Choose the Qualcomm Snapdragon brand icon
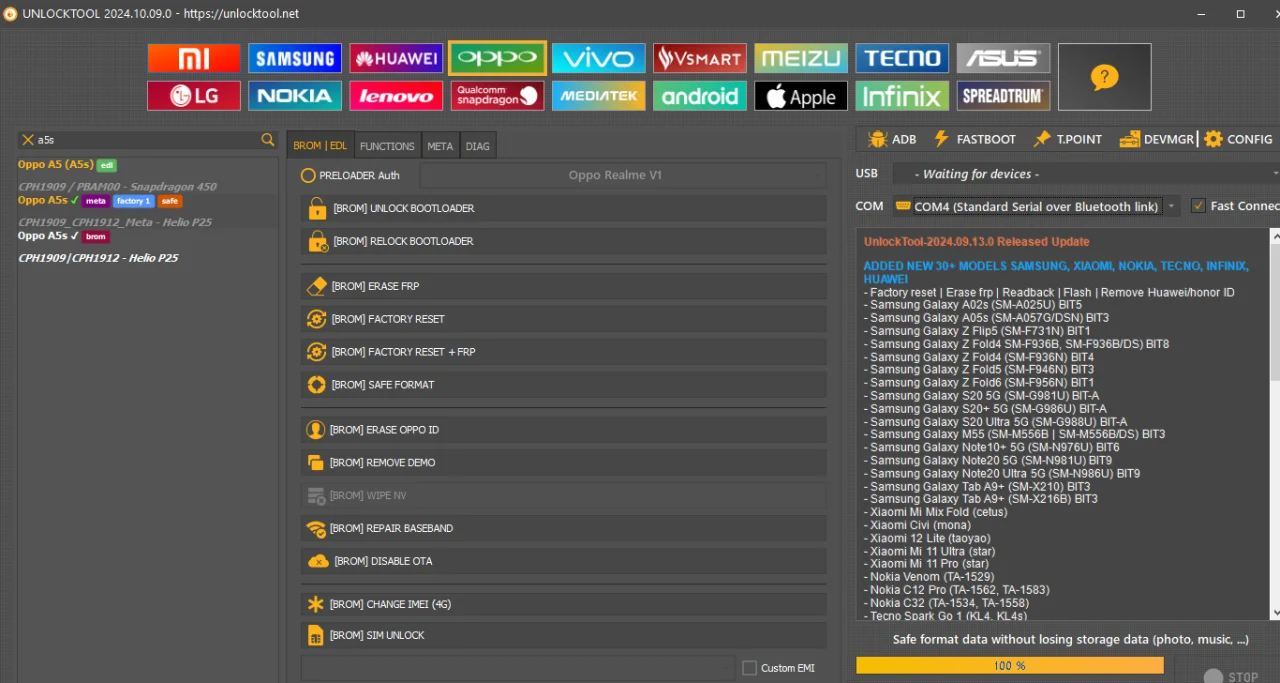This screenshot has height=683, width=1280. click(x=497, y=96)
